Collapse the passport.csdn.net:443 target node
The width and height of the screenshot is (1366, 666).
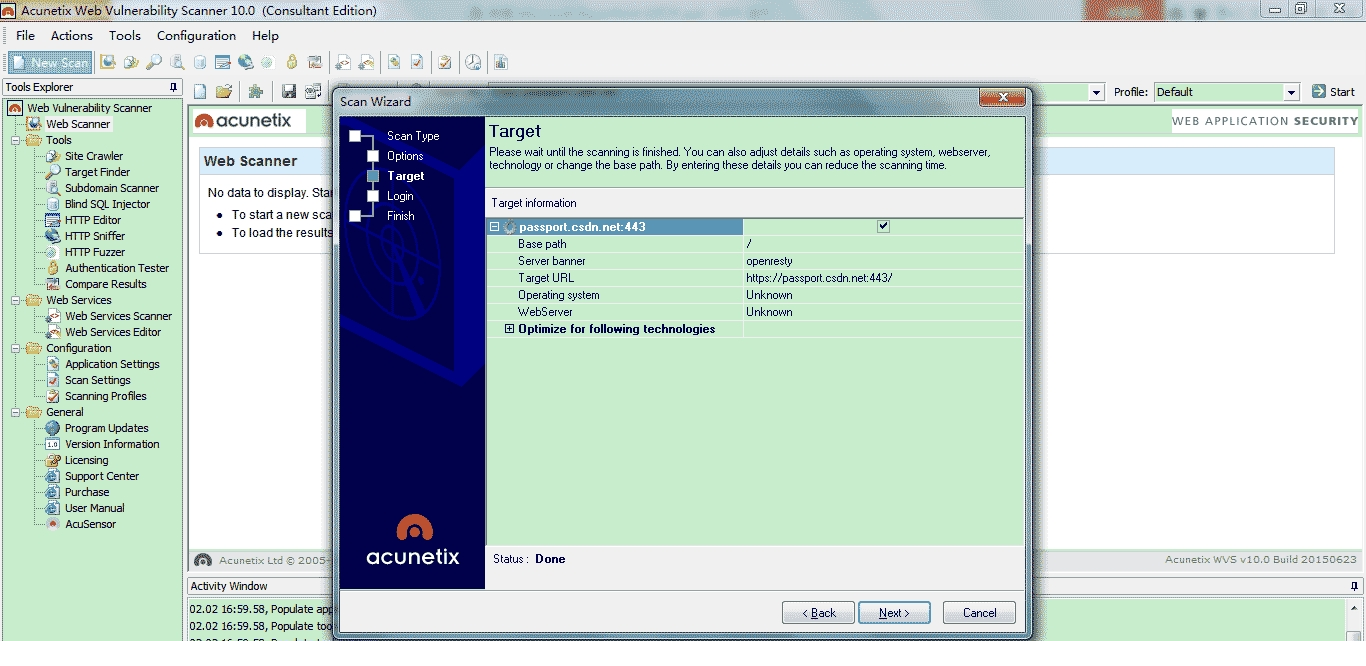(494, 227)
